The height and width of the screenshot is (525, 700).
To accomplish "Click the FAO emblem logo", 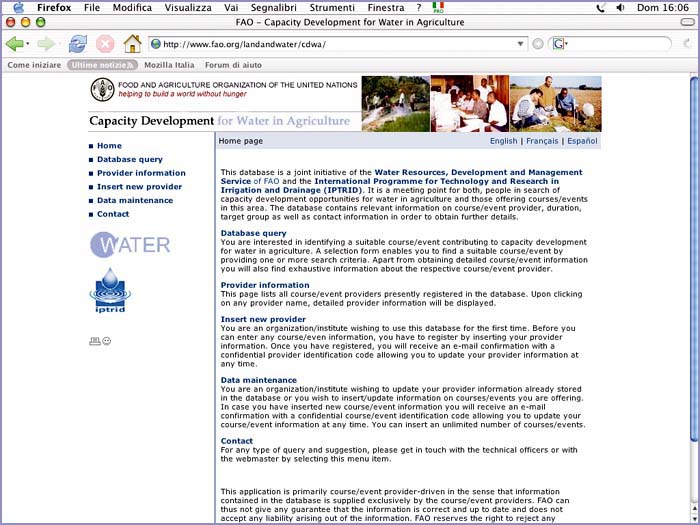I will (x=102, y=90).
